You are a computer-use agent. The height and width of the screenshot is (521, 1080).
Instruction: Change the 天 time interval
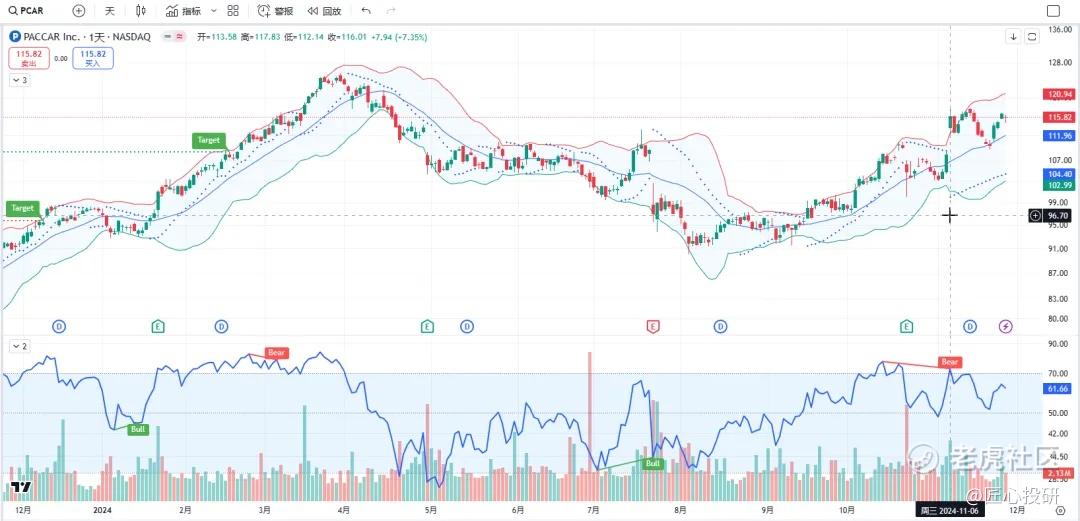point(110,10)
